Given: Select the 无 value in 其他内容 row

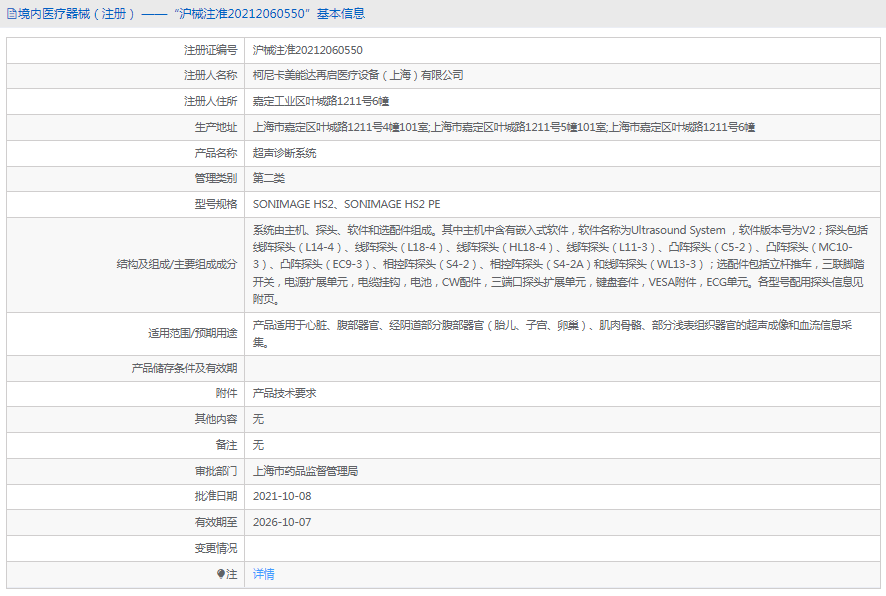Looking at the screenshot, I should (258, 419).
